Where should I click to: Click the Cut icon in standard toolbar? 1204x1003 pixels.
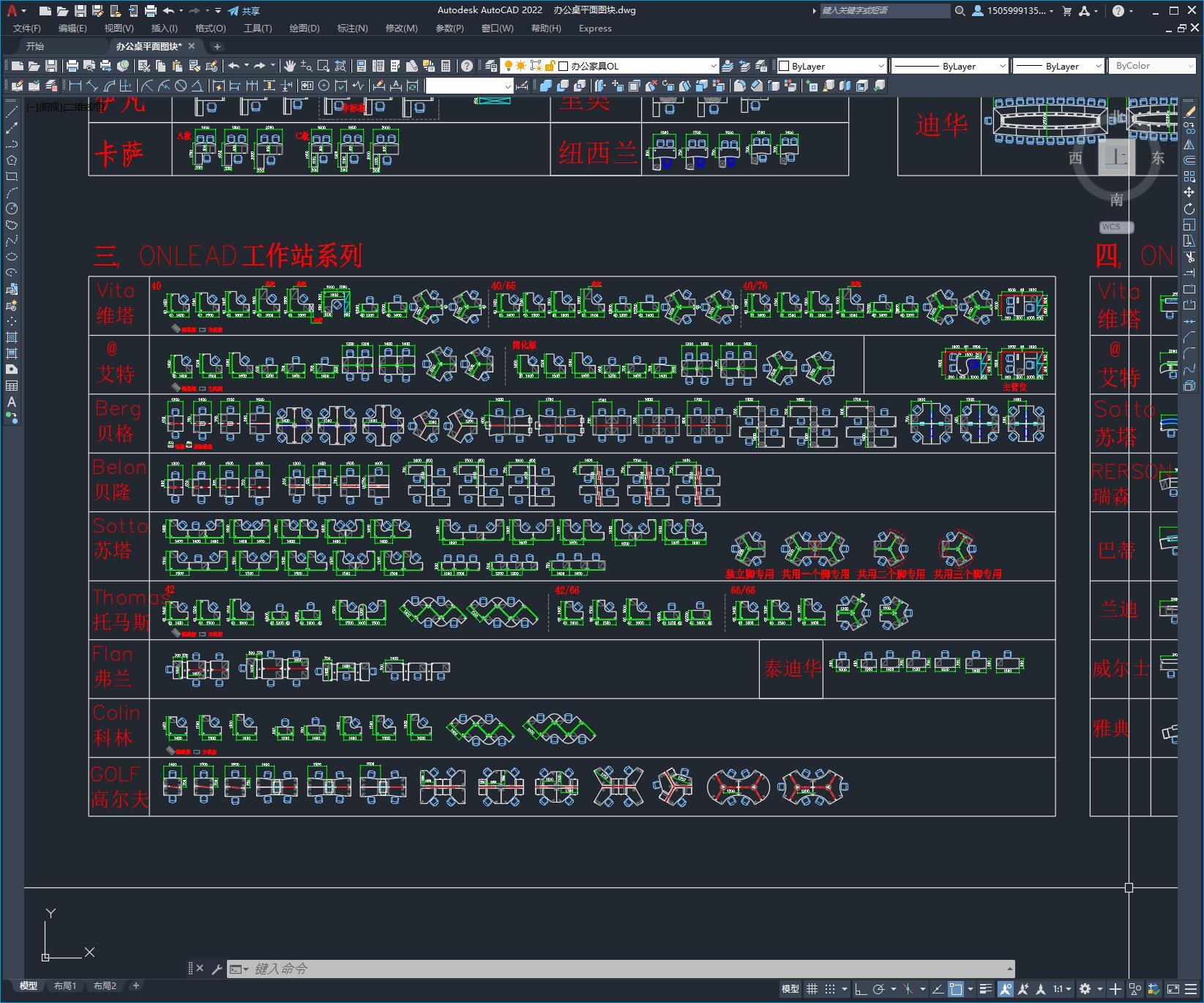[x=144, y=66]
